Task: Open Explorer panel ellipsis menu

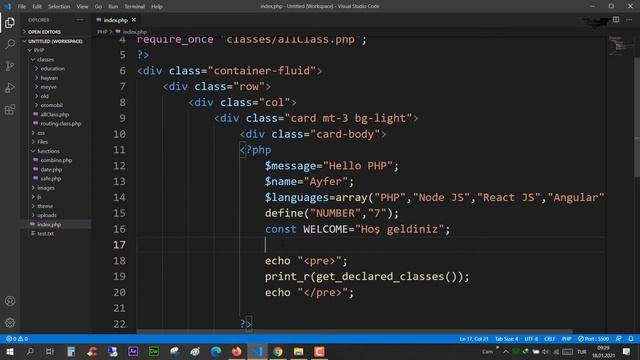Action: point(80,20)
